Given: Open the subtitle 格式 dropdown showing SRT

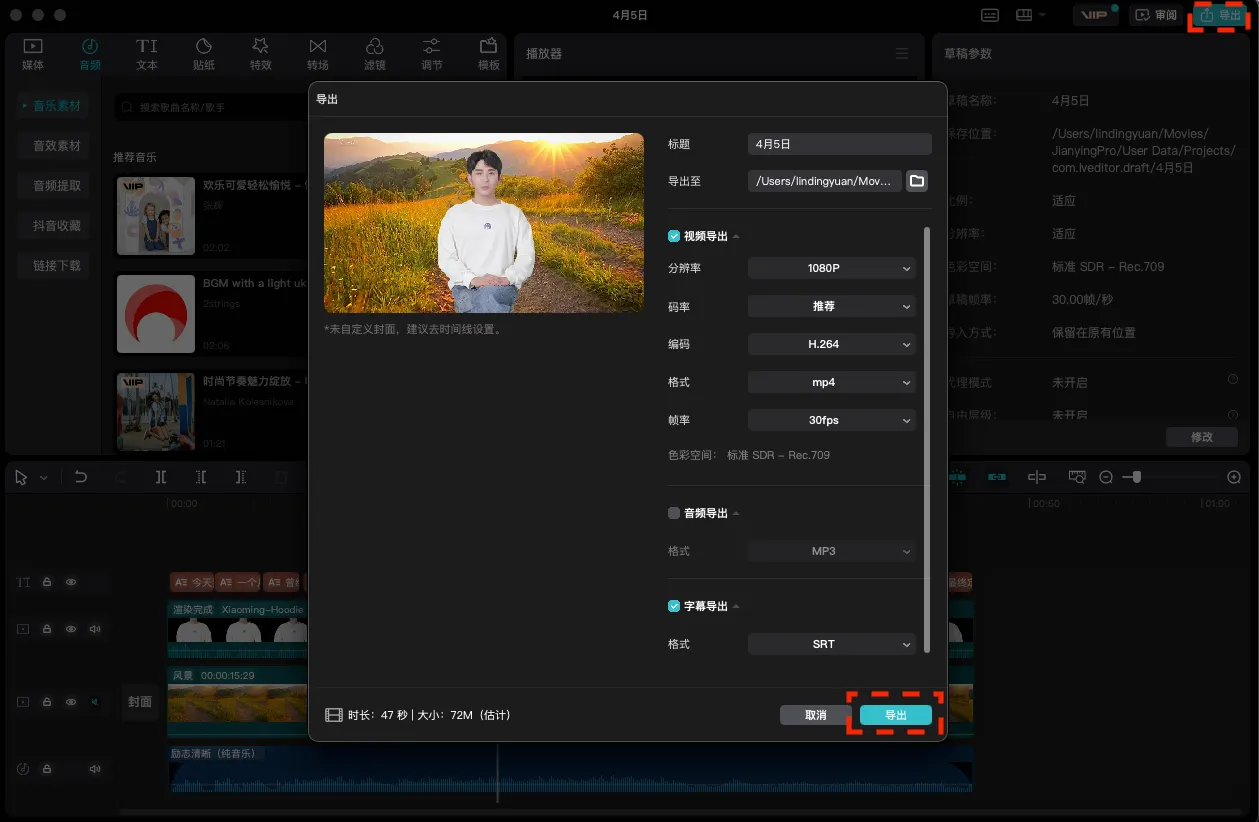Looking at the screenshot, I should pyautogui.click(x=832, y=644).
